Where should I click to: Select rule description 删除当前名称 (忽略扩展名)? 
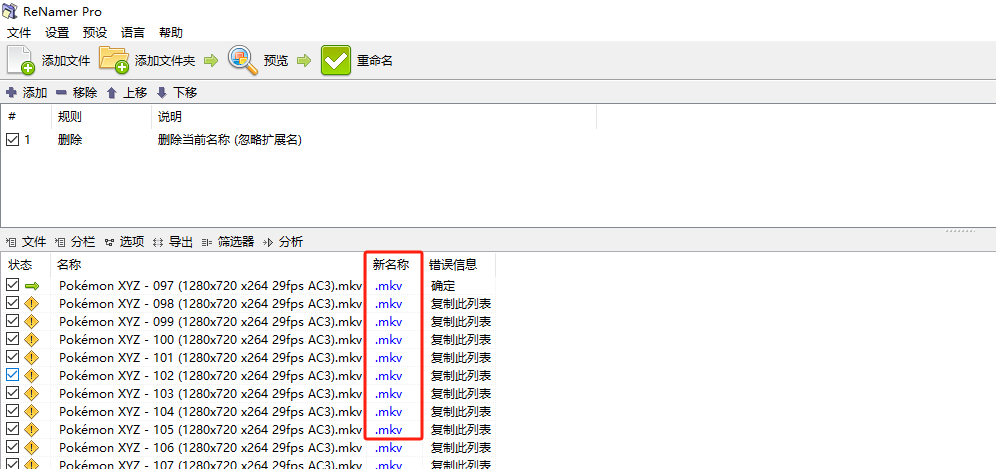click(229, 140)
